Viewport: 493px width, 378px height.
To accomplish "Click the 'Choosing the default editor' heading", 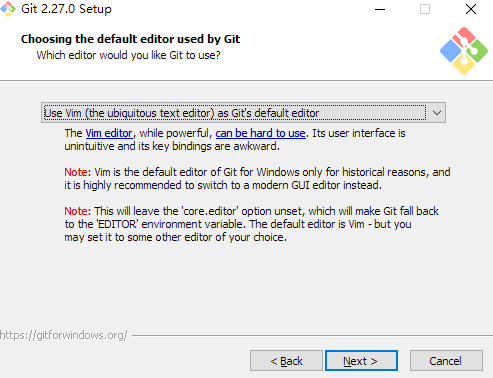I will 130,39.
